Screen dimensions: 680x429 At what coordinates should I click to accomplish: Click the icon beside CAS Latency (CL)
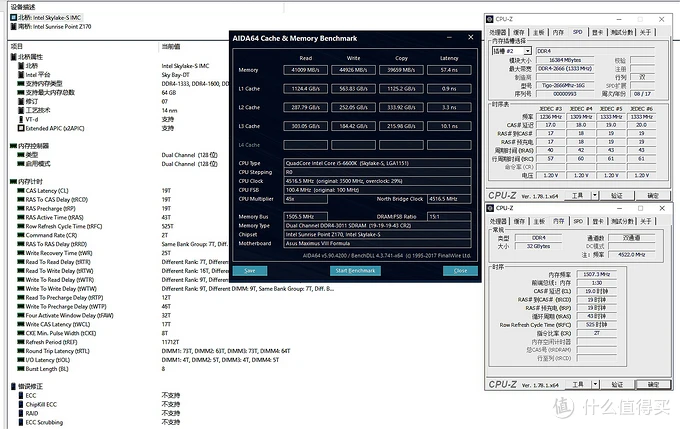(x=21, y=190)
